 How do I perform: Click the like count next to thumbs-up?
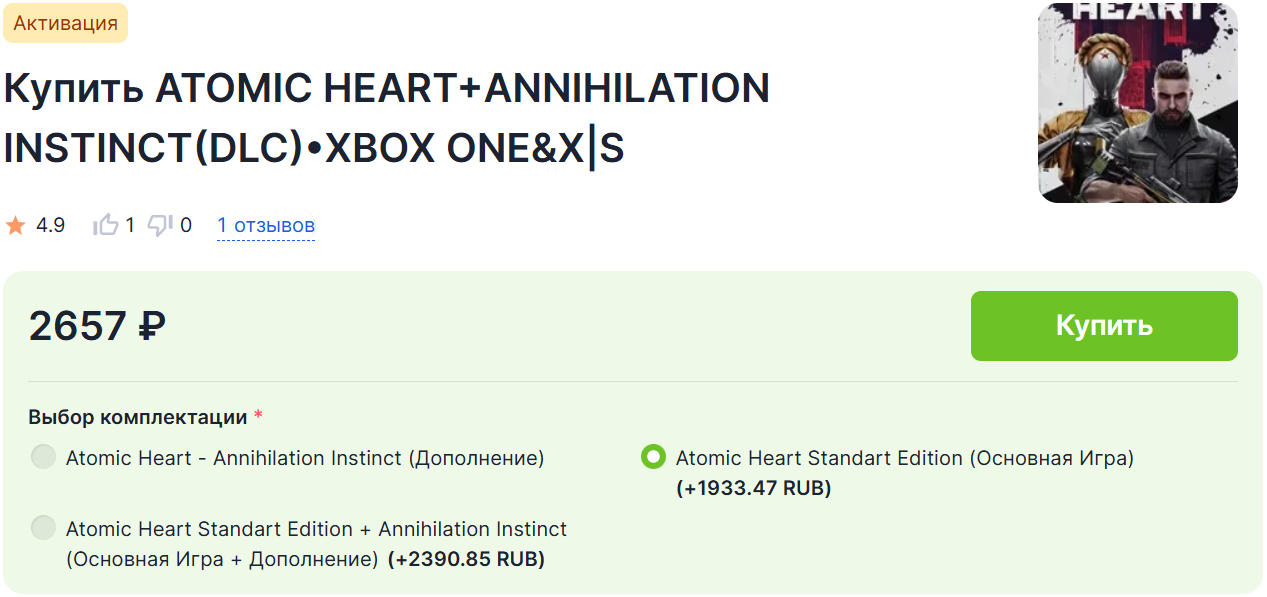[130, 226]
